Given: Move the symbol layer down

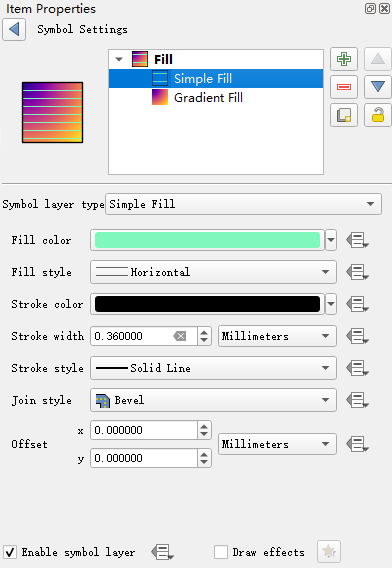Looking at the screenshot, I should click(378, 87).
